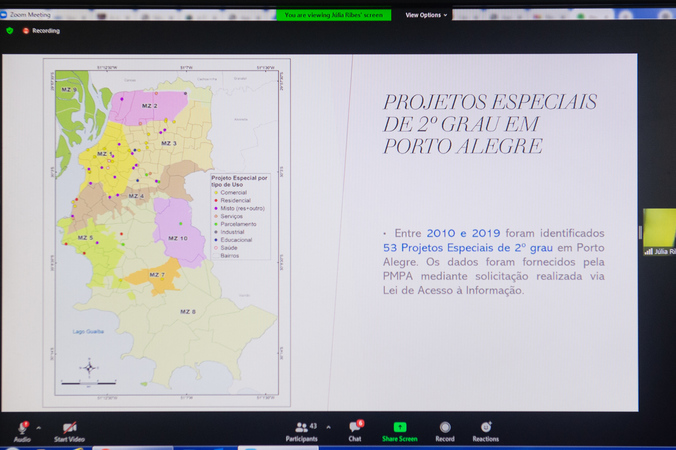Viewport: 676px width, 450px height.
Task: Click the 'MZ 10' label on map
Action: 178,238
